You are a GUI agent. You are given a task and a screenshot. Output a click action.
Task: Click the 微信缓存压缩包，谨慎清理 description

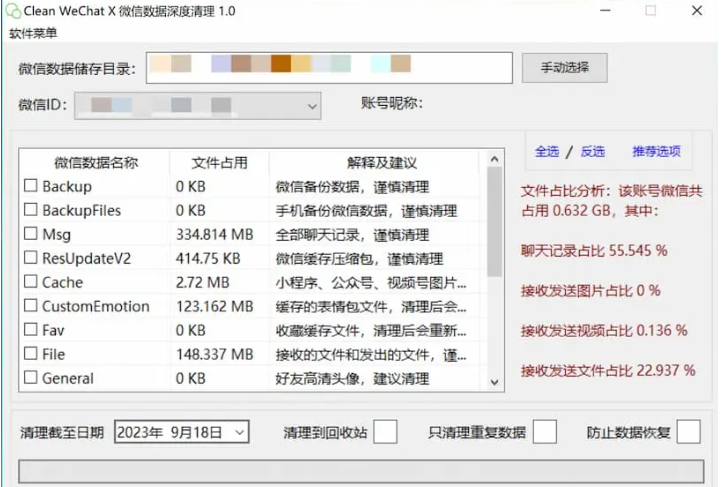pyautogui.click(x=359, y=259)
